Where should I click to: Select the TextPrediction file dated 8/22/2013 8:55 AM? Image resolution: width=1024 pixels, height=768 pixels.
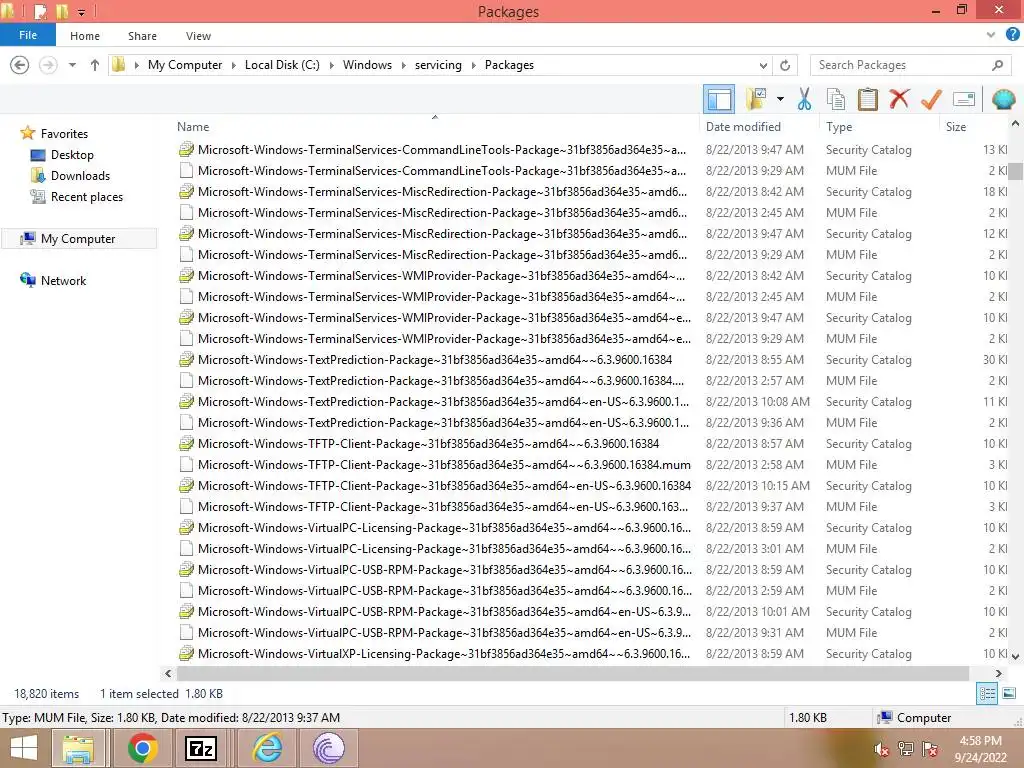tap(434, 360)
